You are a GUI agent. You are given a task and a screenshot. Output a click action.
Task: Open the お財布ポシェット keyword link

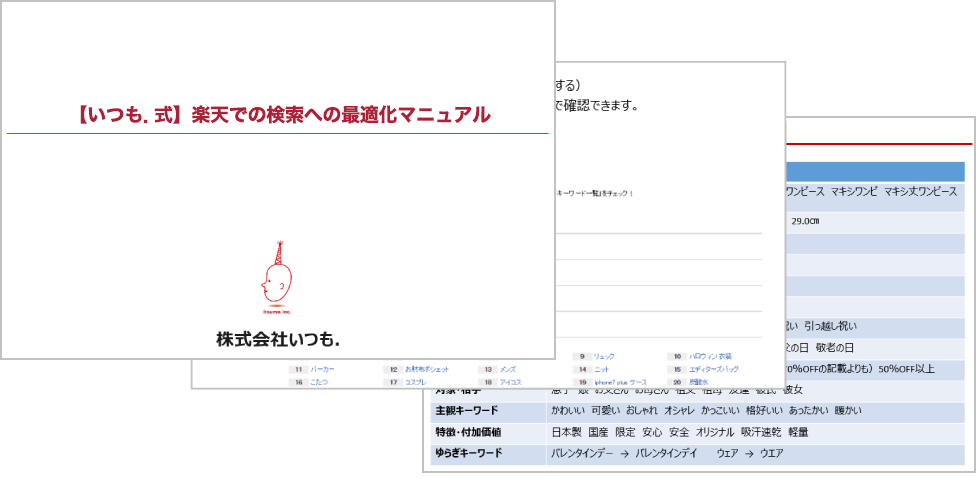[427, 370]
